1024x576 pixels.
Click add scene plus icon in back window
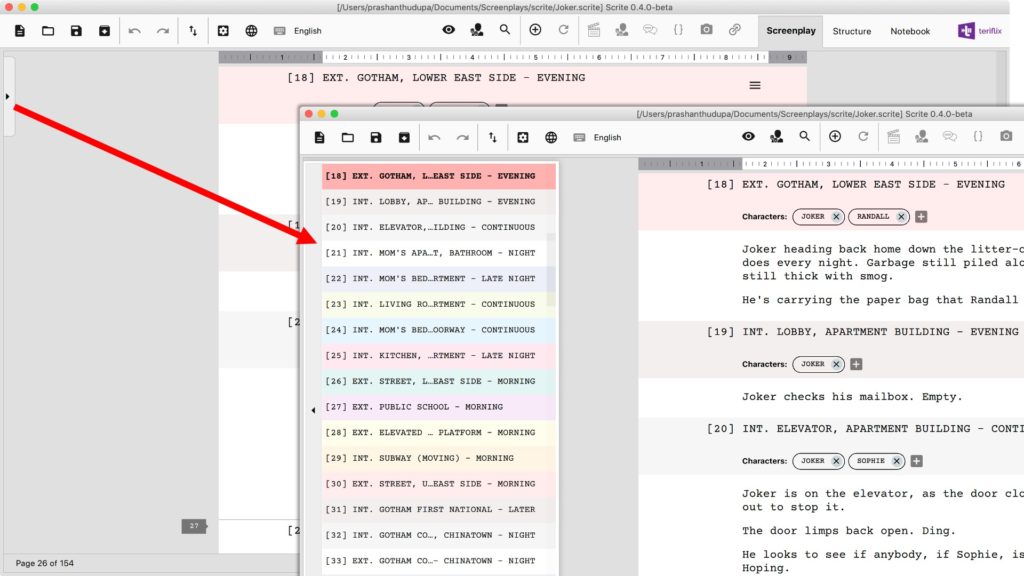pyautogui.click(x=536, y=30)
